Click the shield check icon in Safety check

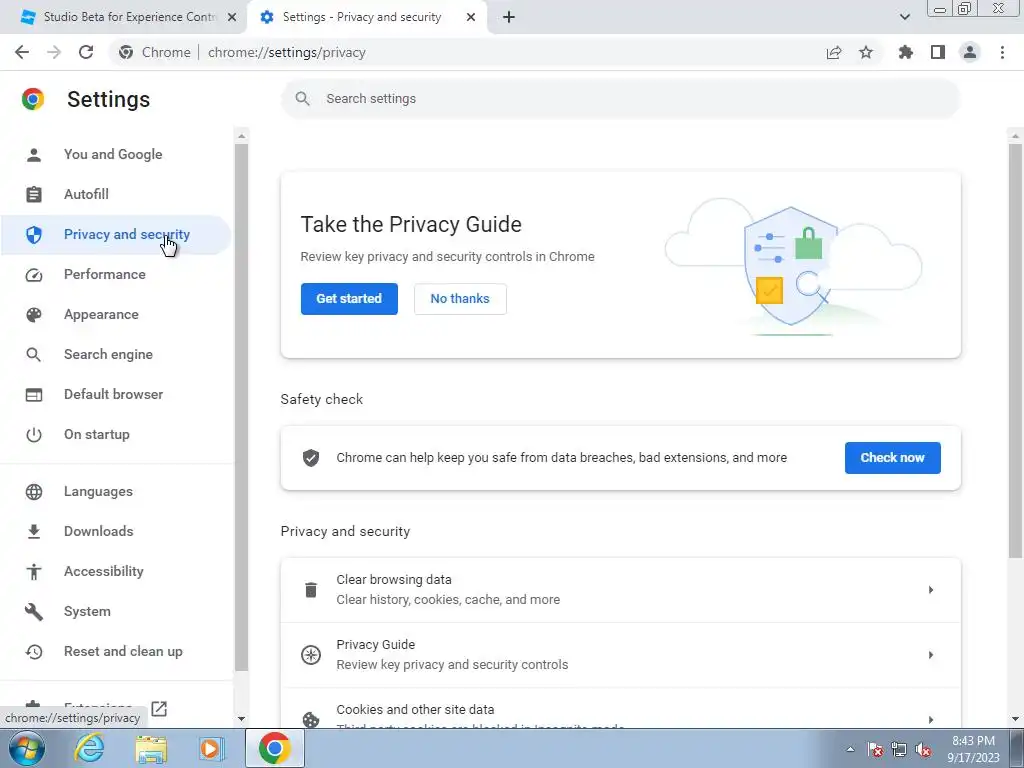(x=311, y=458)
